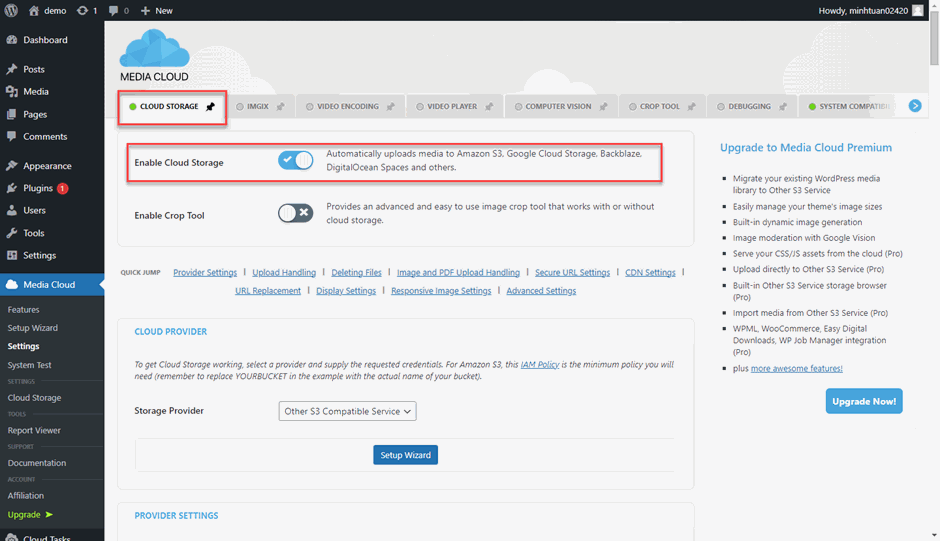Click the pin icon on Computer Vision tab
Image resolution: width=940 pixels, height=541 pixels.
click(604, 107)
